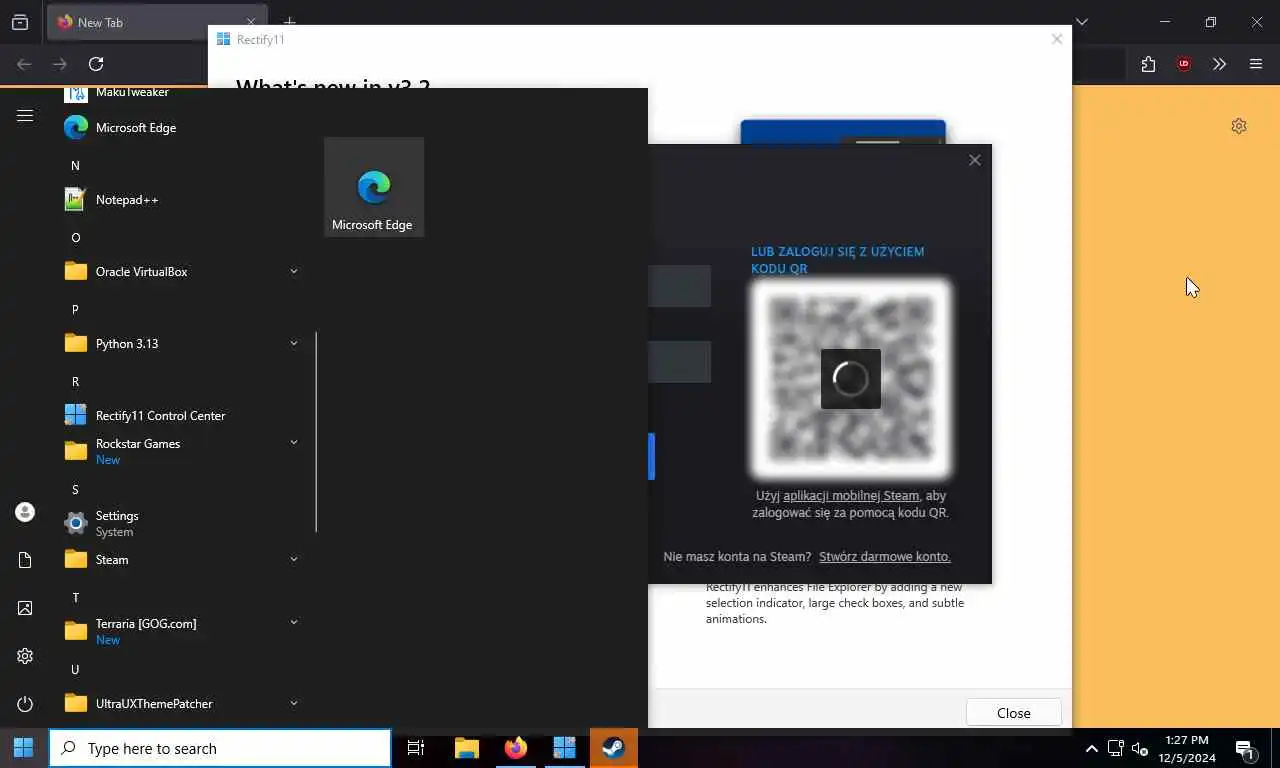Switch to Firefox on the taskbar

click(x=516, y=748)
